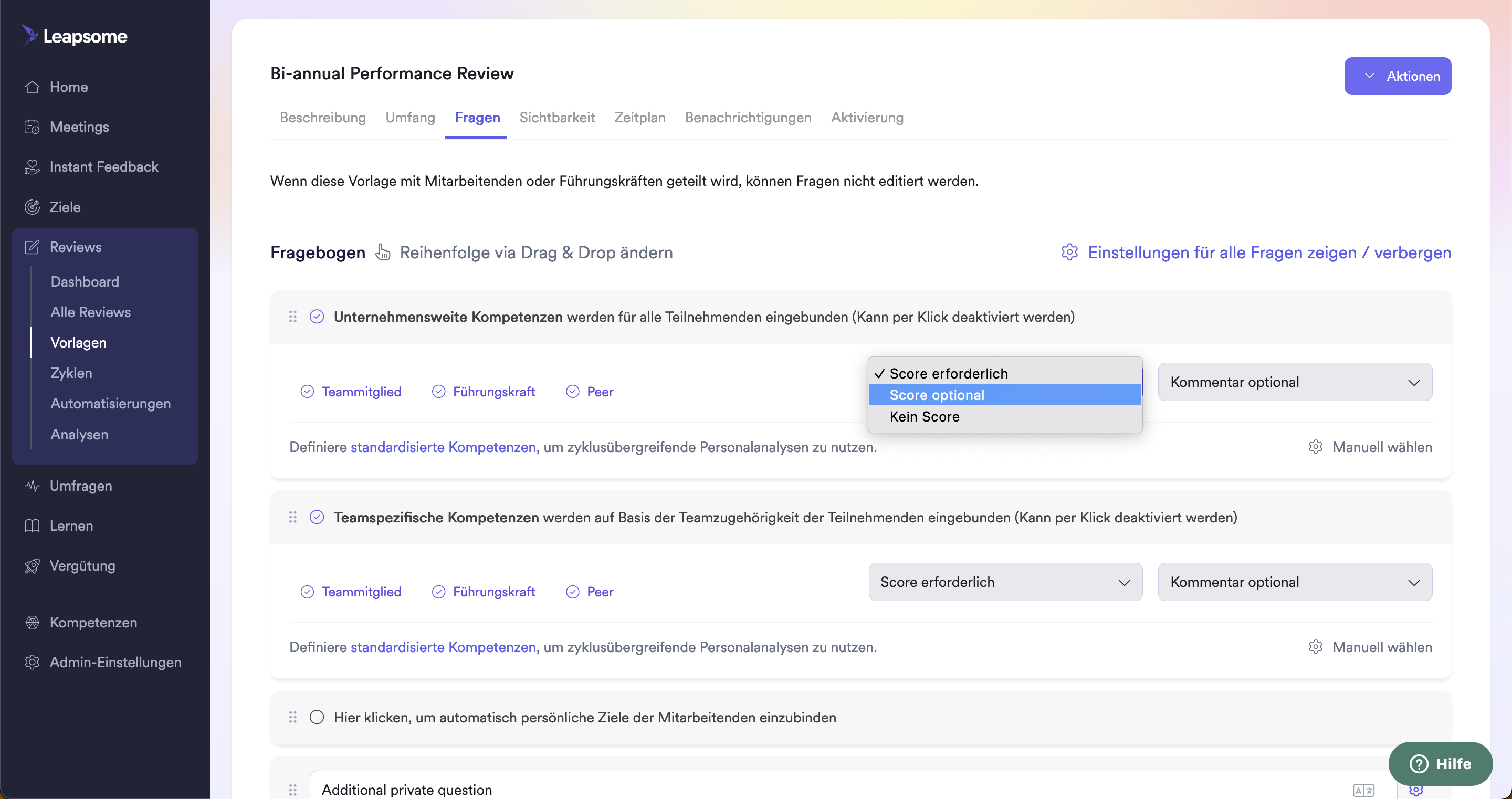Select Score erforderlich checked option
This screenshot has width=1512, height=799.
1005,373
